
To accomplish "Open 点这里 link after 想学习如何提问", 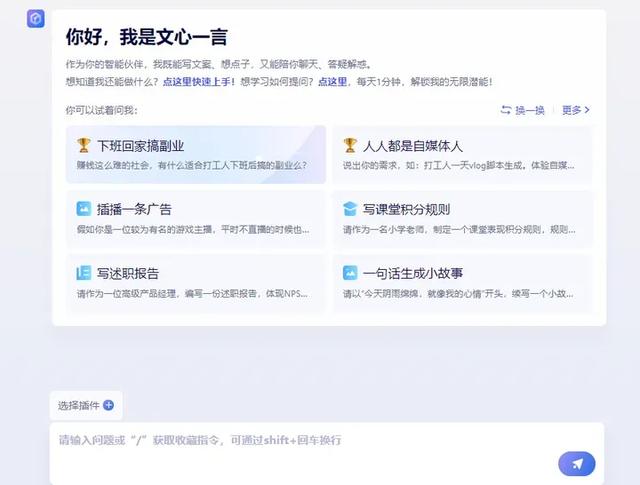I will point(332,82).
